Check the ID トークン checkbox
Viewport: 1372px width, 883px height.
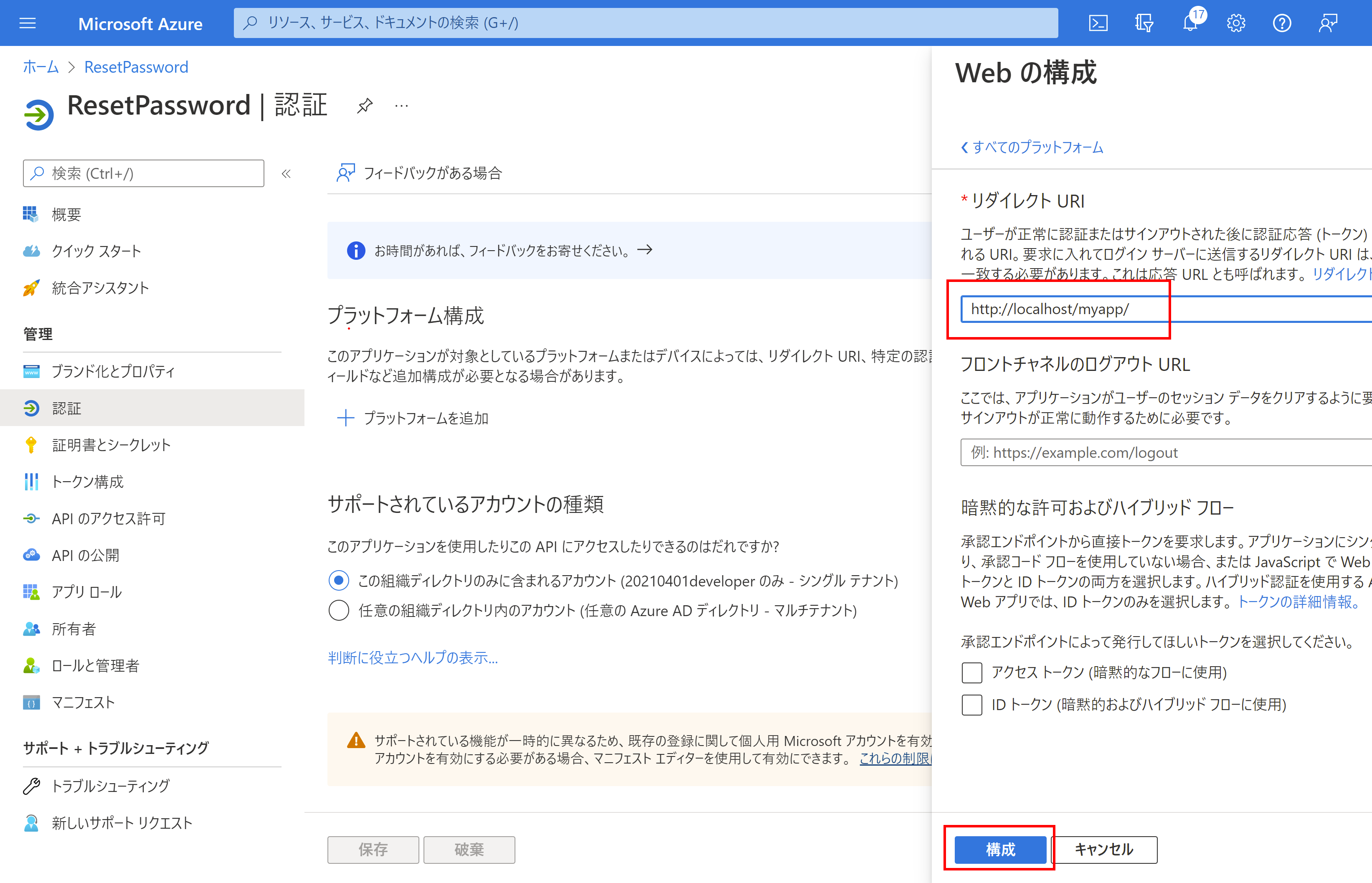(972, 705)
